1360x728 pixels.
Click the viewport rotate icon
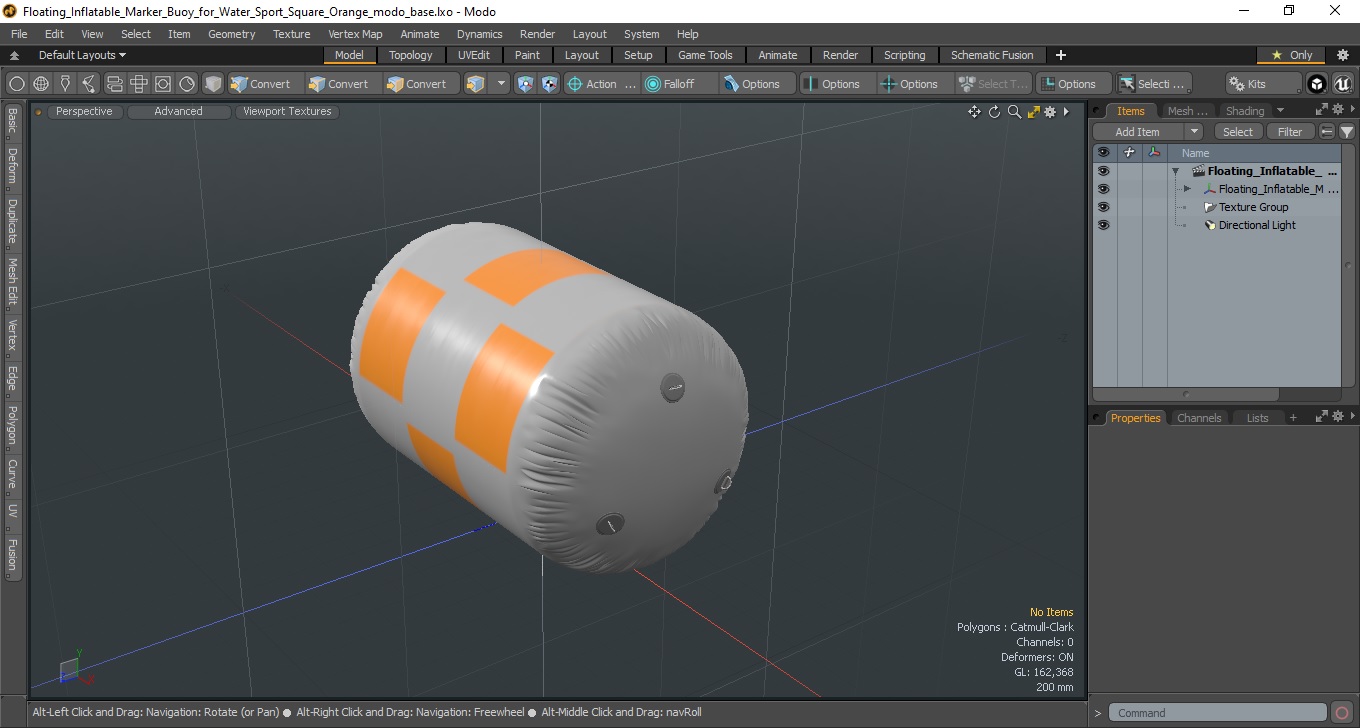coord(995,112)
